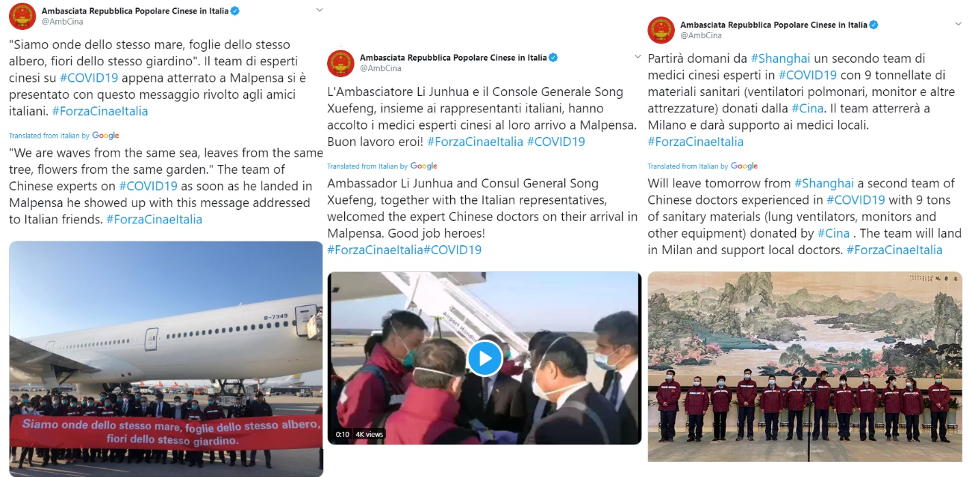
Task: Click Google logo under the third tweet
Action: click(x=744, y=166)
